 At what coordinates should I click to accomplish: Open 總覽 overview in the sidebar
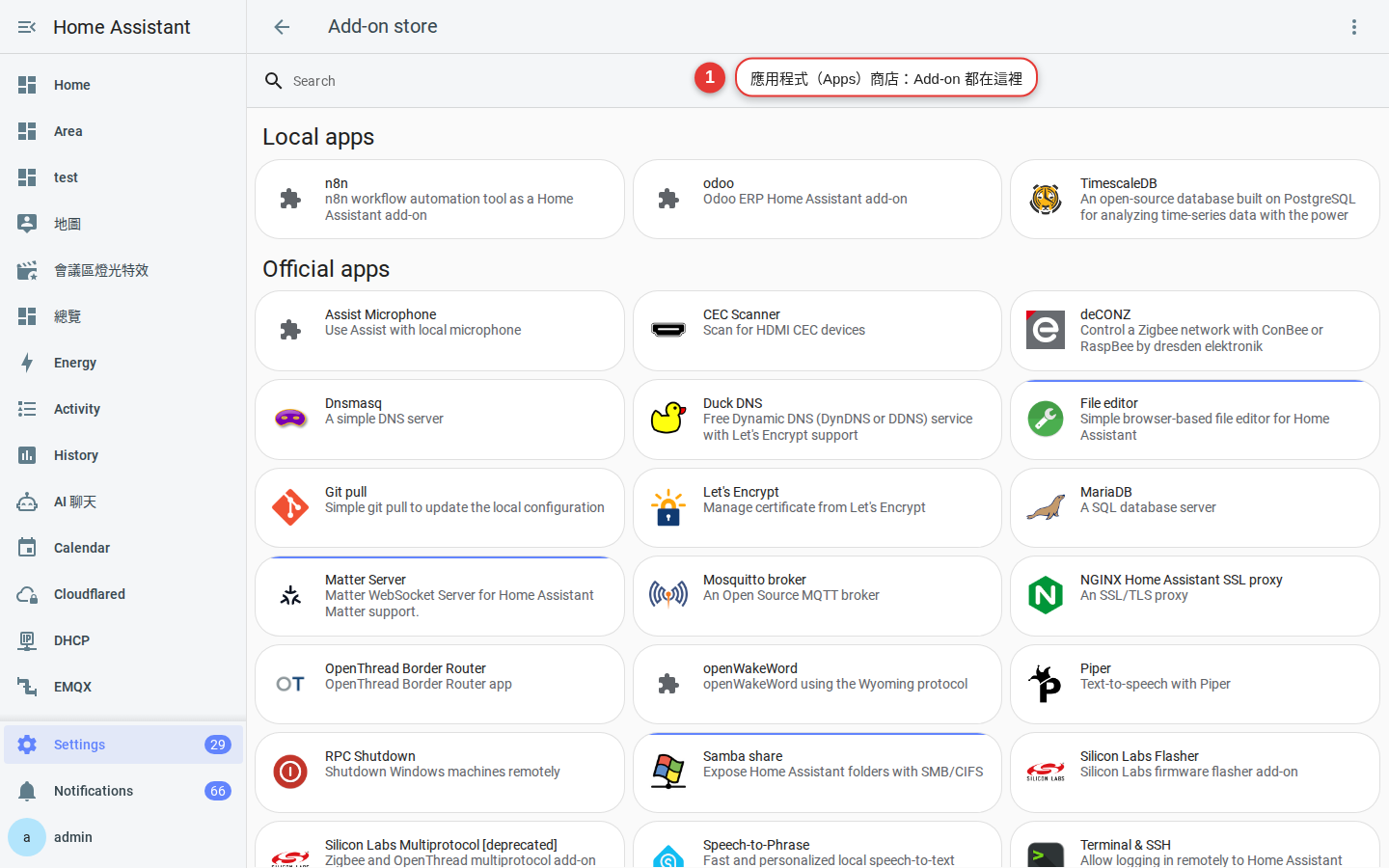point(123,316)
